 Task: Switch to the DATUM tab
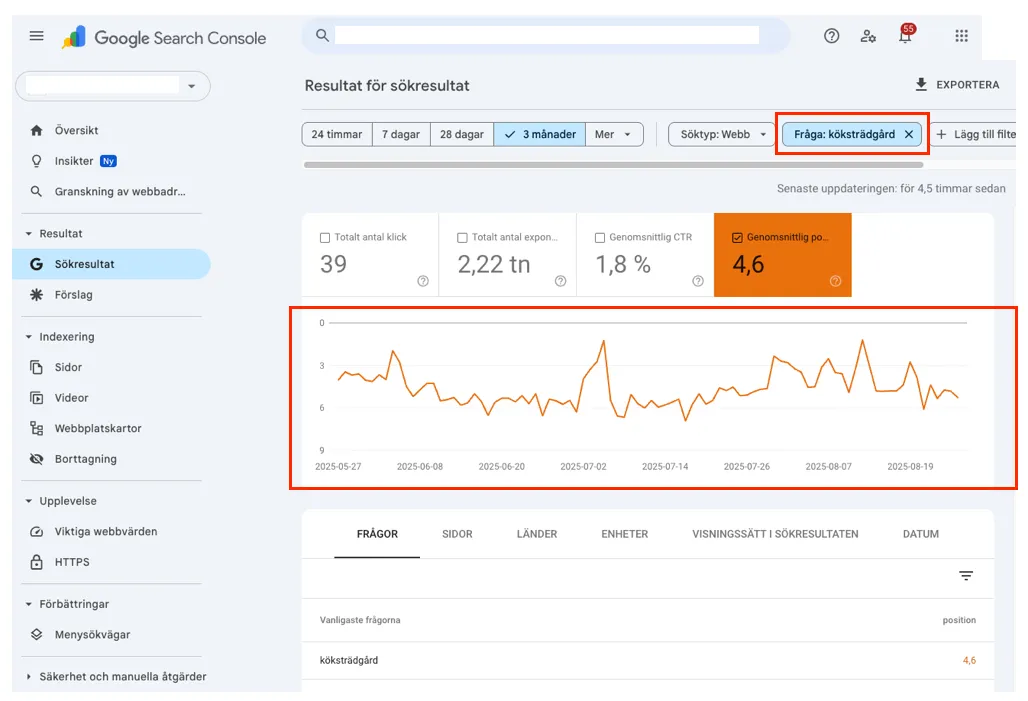coord(920,534)
